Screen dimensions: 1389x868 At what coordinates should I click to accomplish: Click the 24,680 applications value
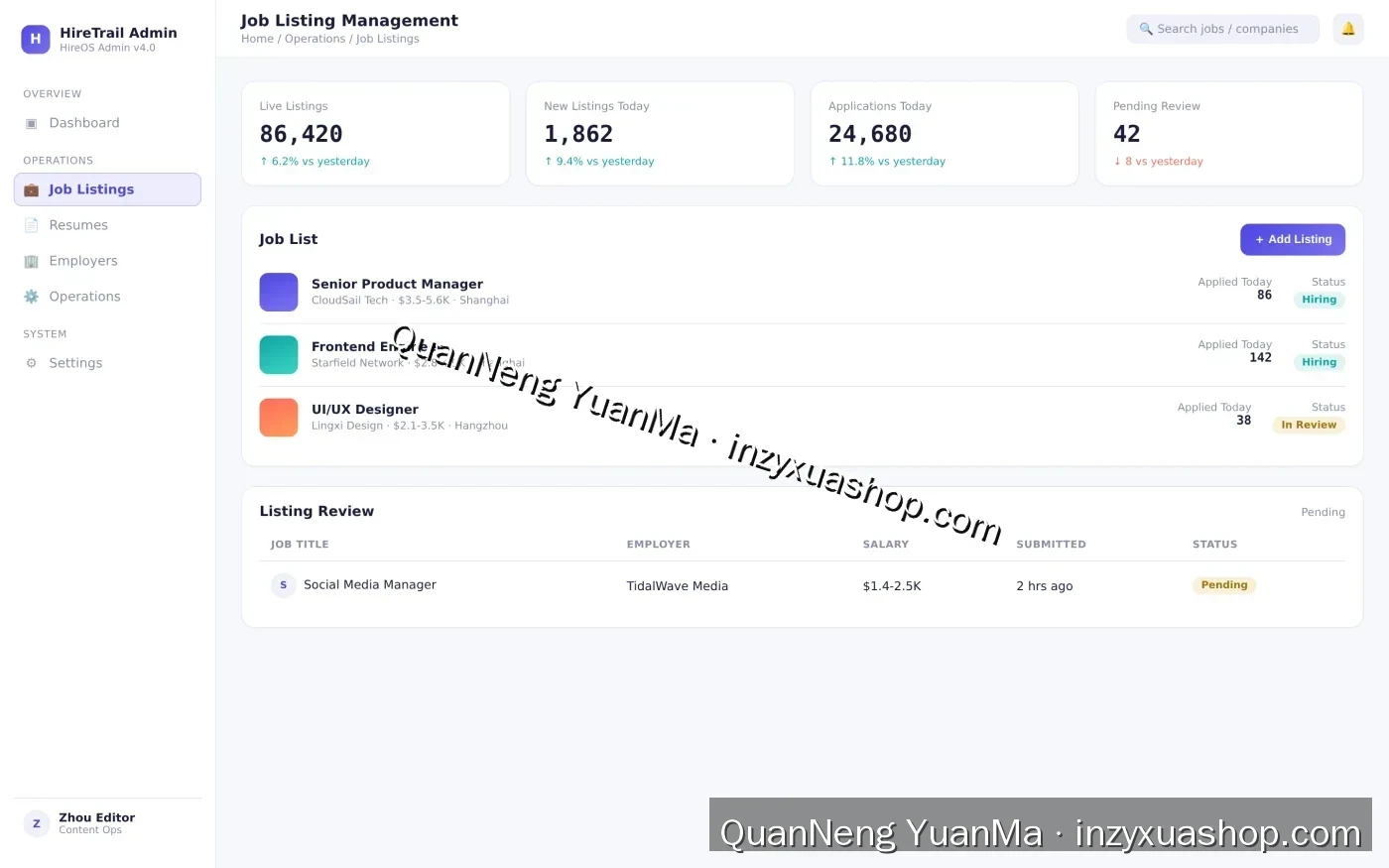[x=870, y=134]
